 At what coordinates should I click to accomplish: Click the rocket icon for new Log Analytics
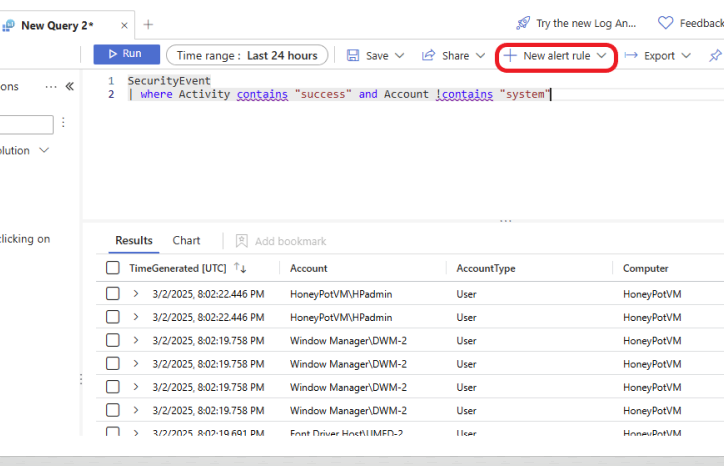pyautogui.click(x=523, y=23)
